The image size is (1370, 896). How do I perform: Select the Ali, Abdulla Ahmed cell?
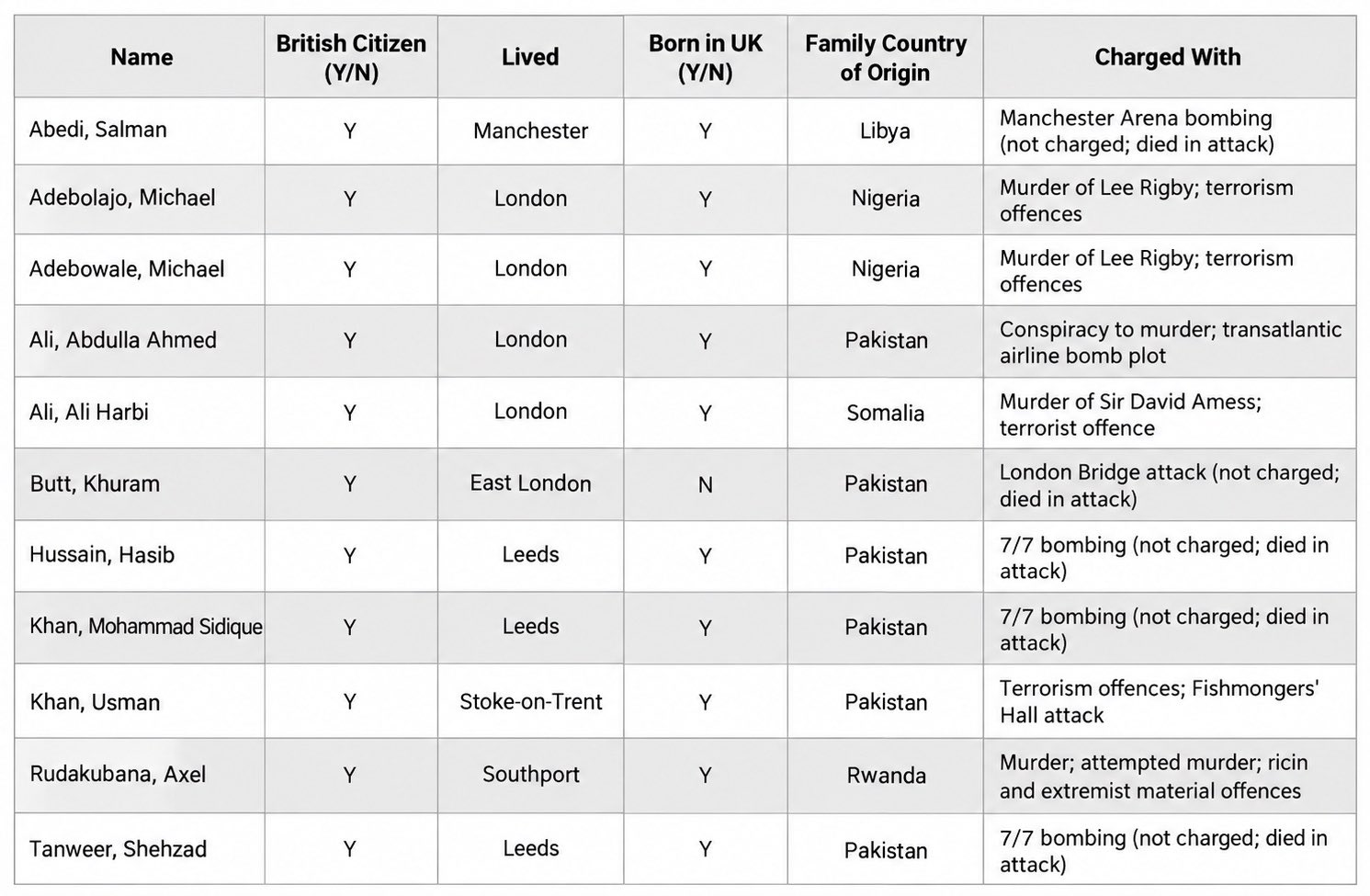[x=141, y=340]
